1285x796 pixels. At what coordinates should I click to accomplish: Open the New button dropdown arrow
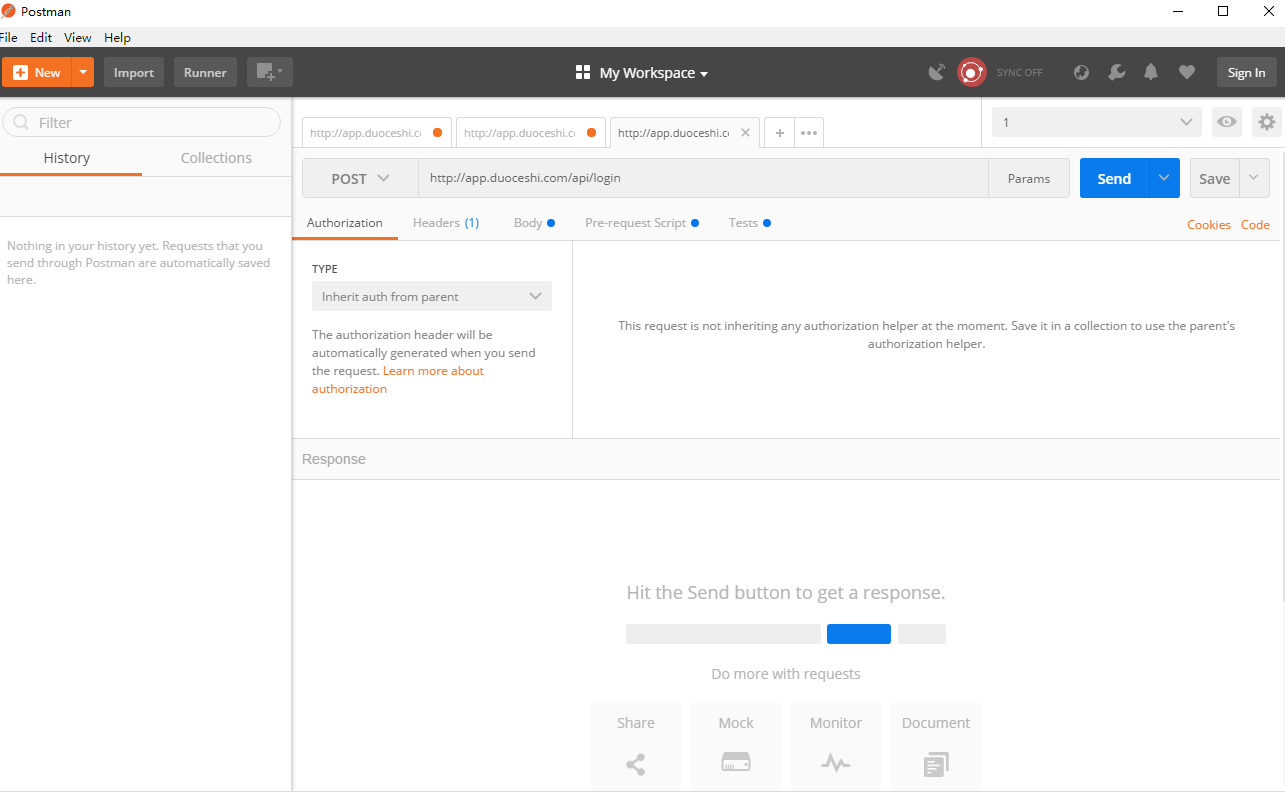tap(83, 72)
